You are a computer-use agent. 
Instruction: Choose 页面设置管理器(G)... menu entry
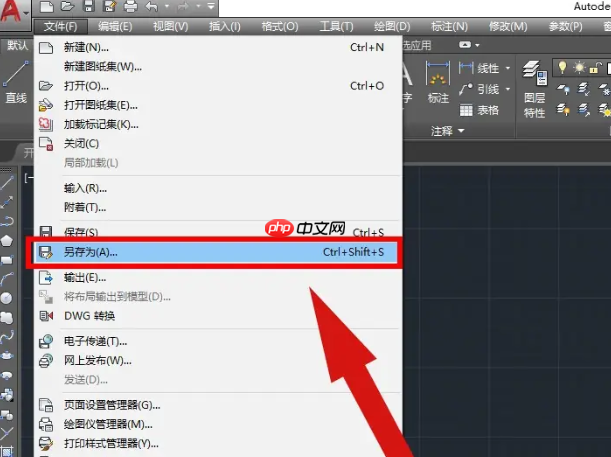[218, 405]
